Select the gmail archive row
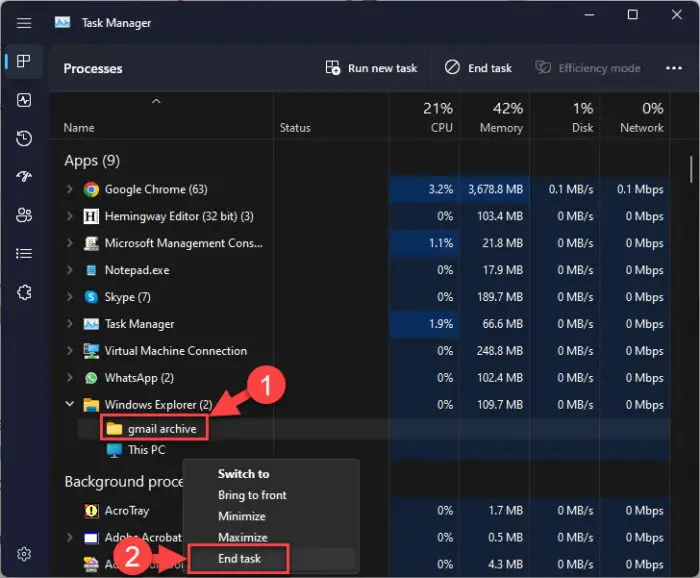Image resolution: width=700 pixels, height=578 pixels. [x=373, y=429]
